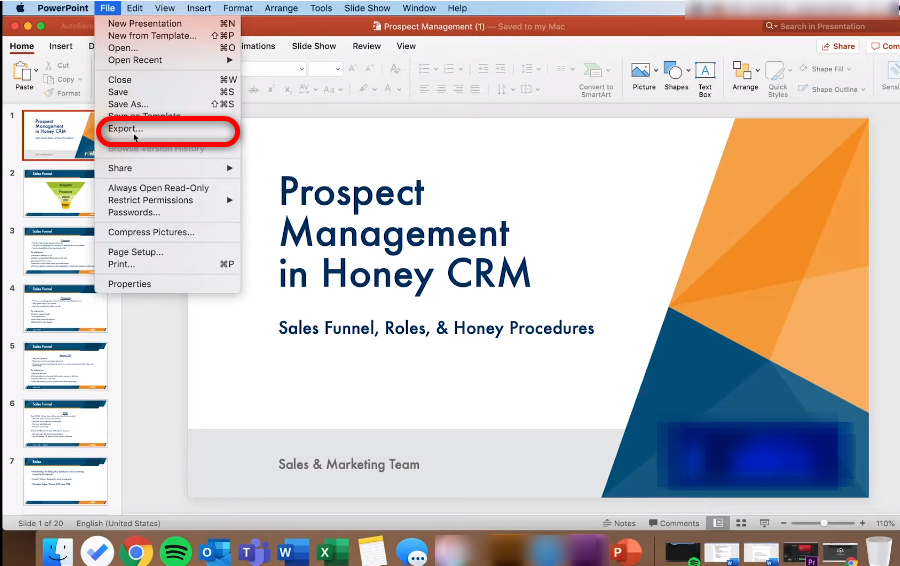Screen dimensions: 900x566
Task: Click the numbered list icon
Action: click(449, 69)
